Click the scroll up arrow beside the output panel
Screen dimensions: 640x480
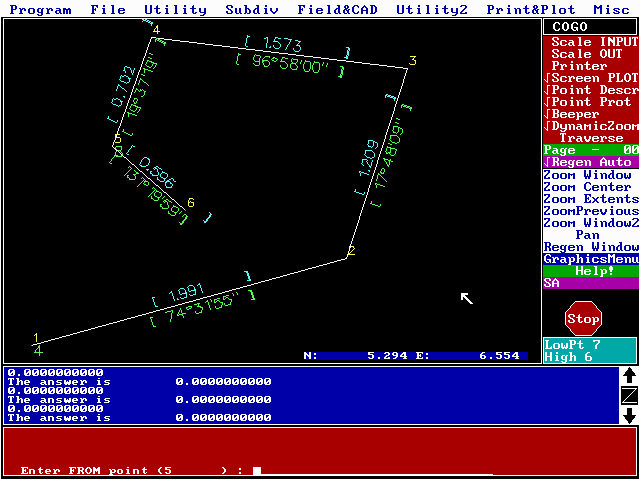pos(629,376)
